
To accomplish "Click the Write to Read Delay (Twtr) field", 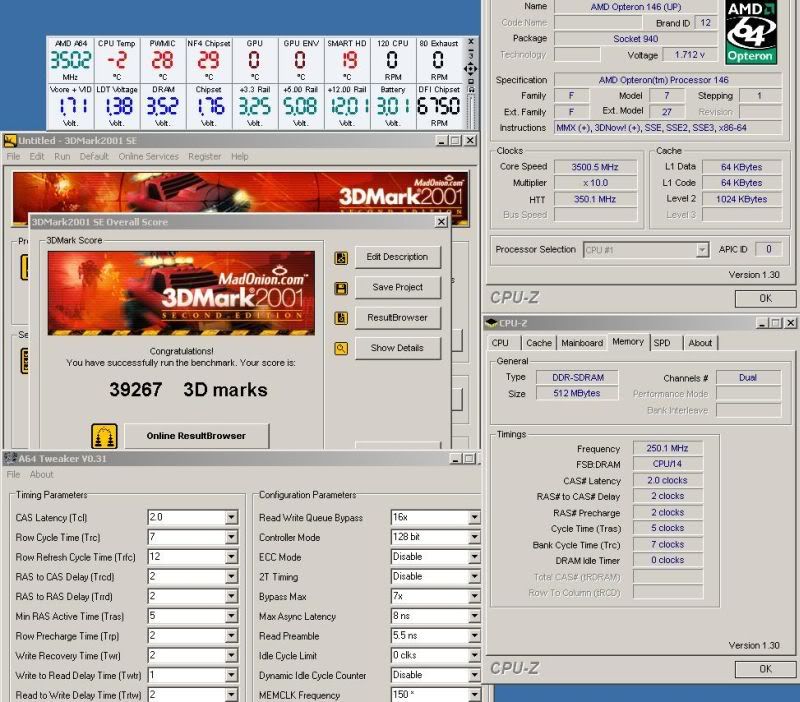I will click(x=192, y=675).
